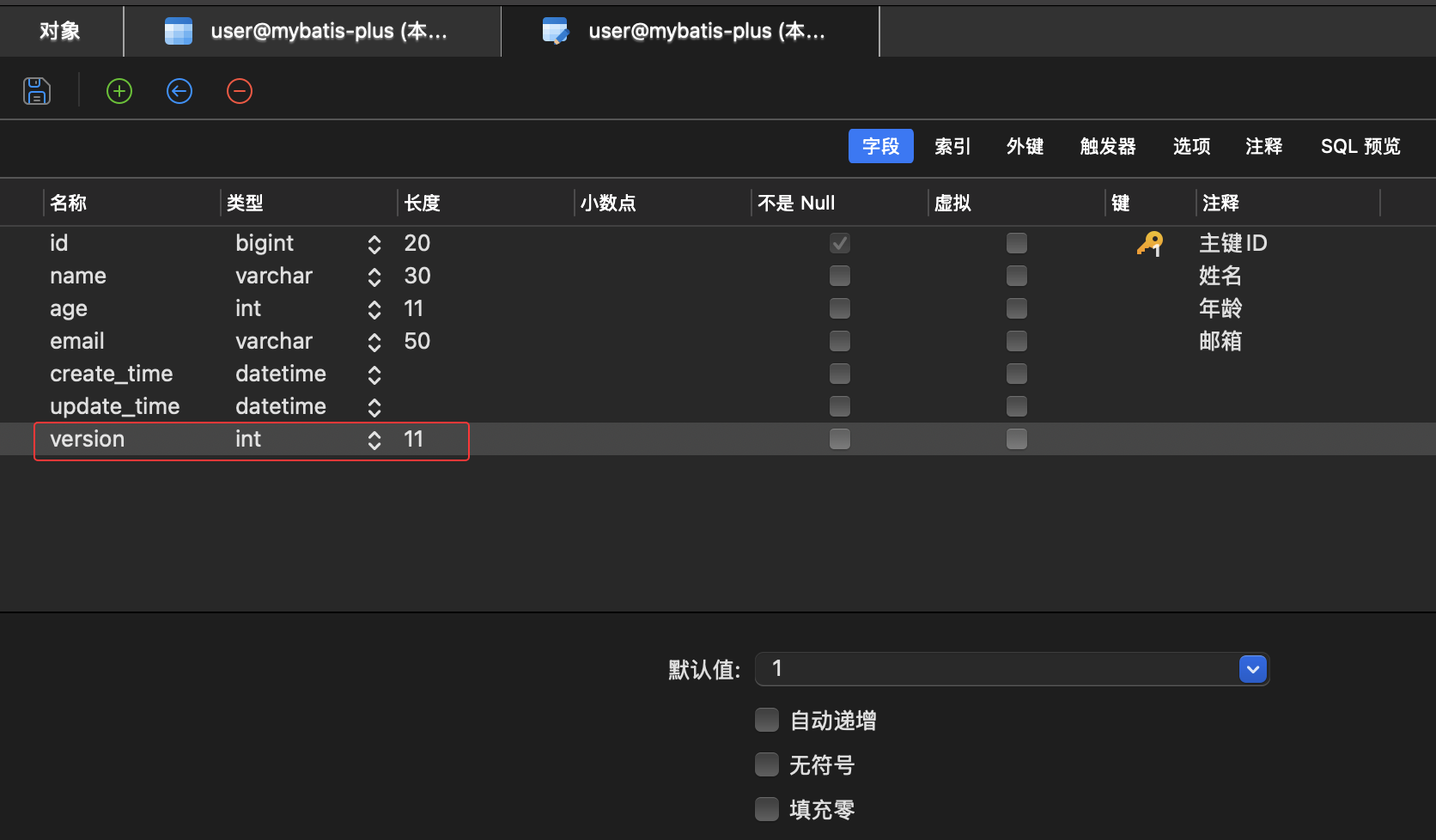Click the save icon in toolbar
This screenshot has height=840, width=1436.
tap(37, 91)
